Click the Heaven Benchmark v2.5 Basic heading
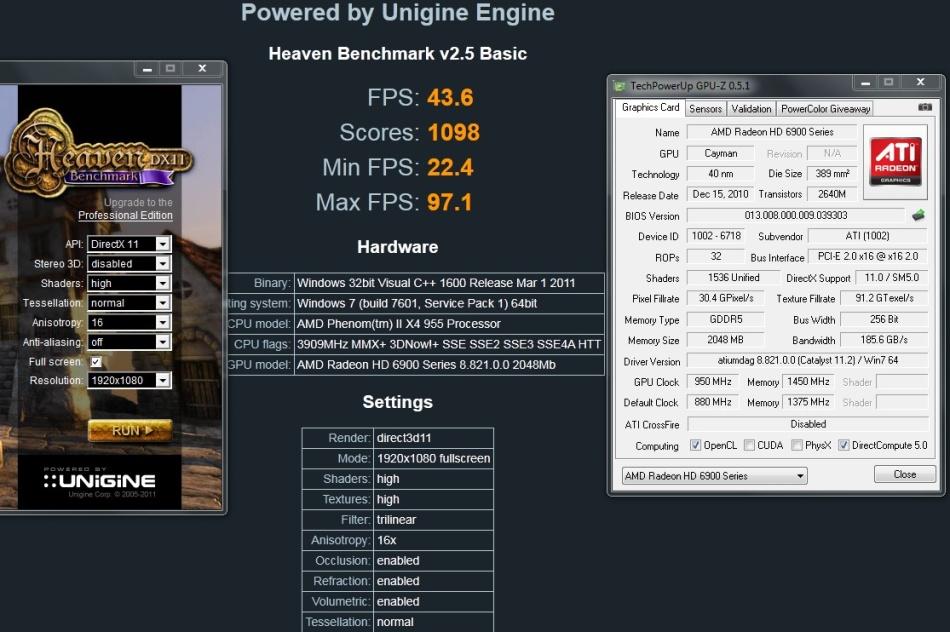The image size is (950, 632). click(397, 54)
